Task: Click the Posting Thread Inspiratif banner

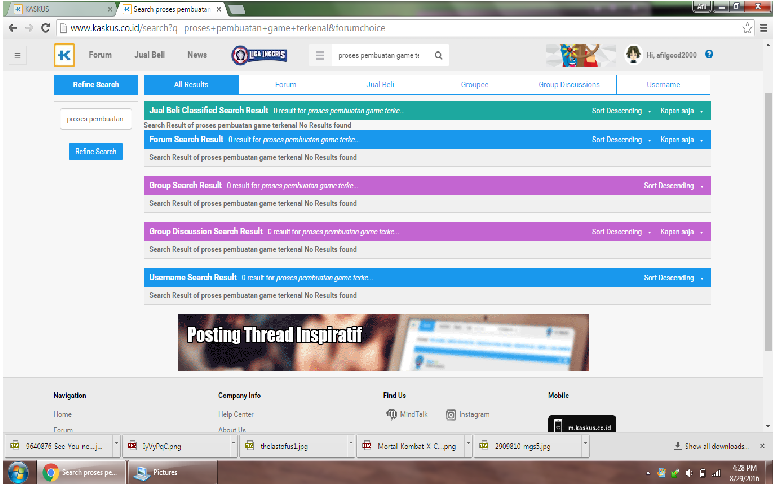Action: coord(384,342)
